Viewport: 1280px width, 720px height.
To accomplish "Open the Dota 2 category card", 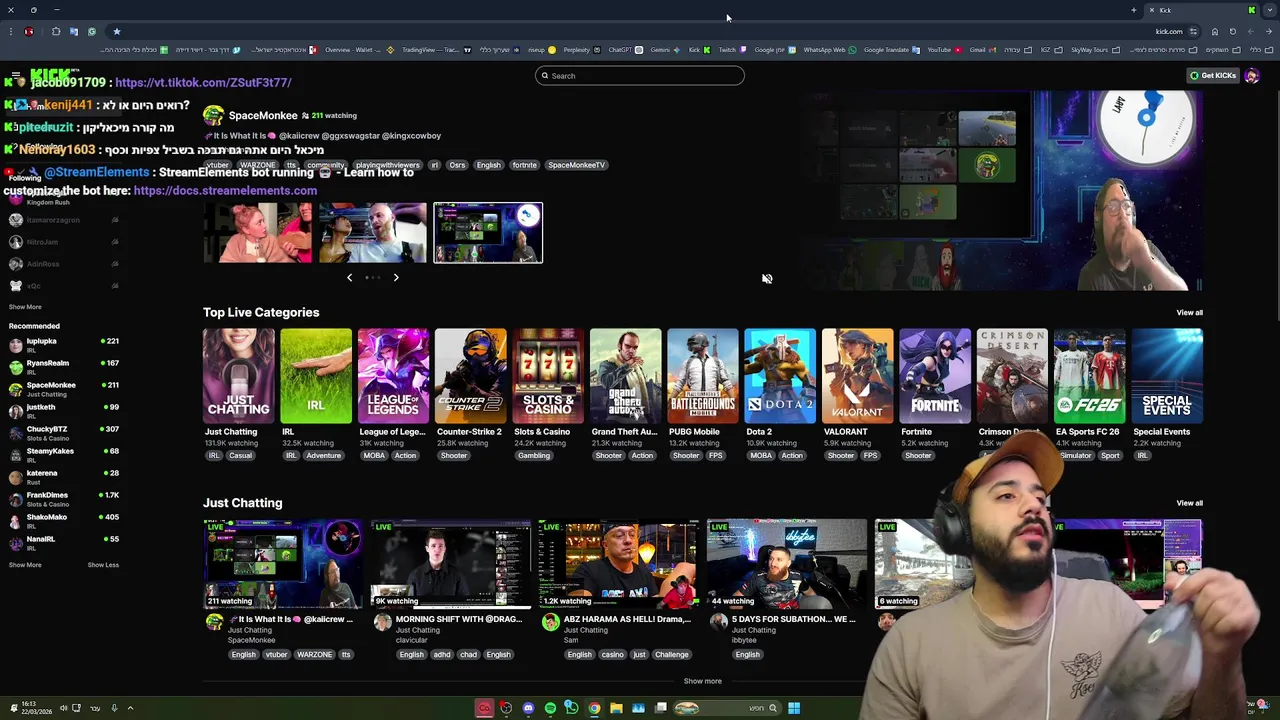I will (x=780, y=376).
